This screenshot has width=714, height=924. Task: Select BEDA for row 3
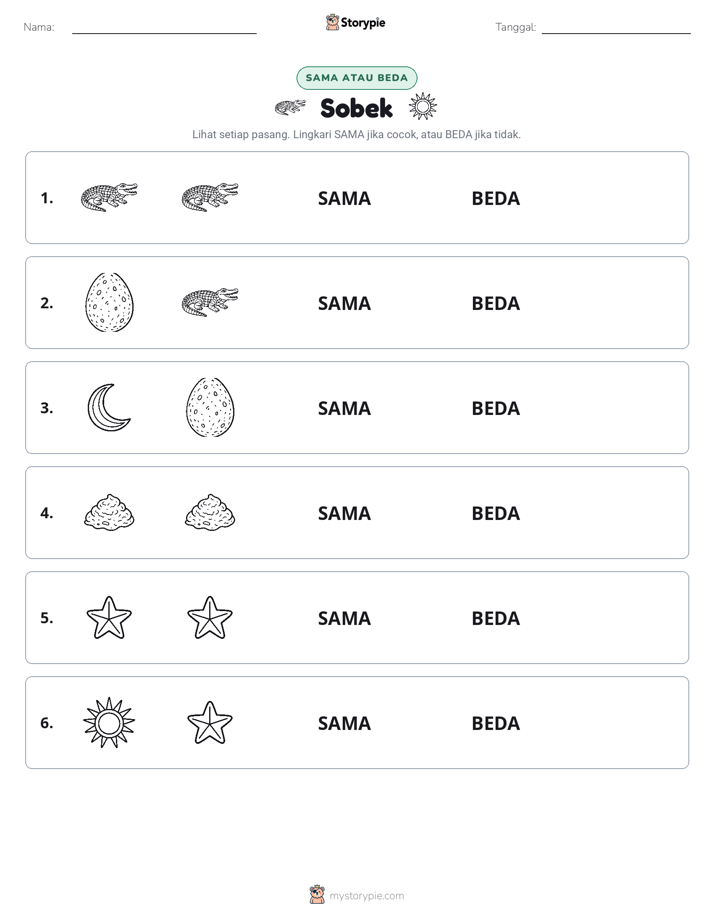click(x=495, y=408)
